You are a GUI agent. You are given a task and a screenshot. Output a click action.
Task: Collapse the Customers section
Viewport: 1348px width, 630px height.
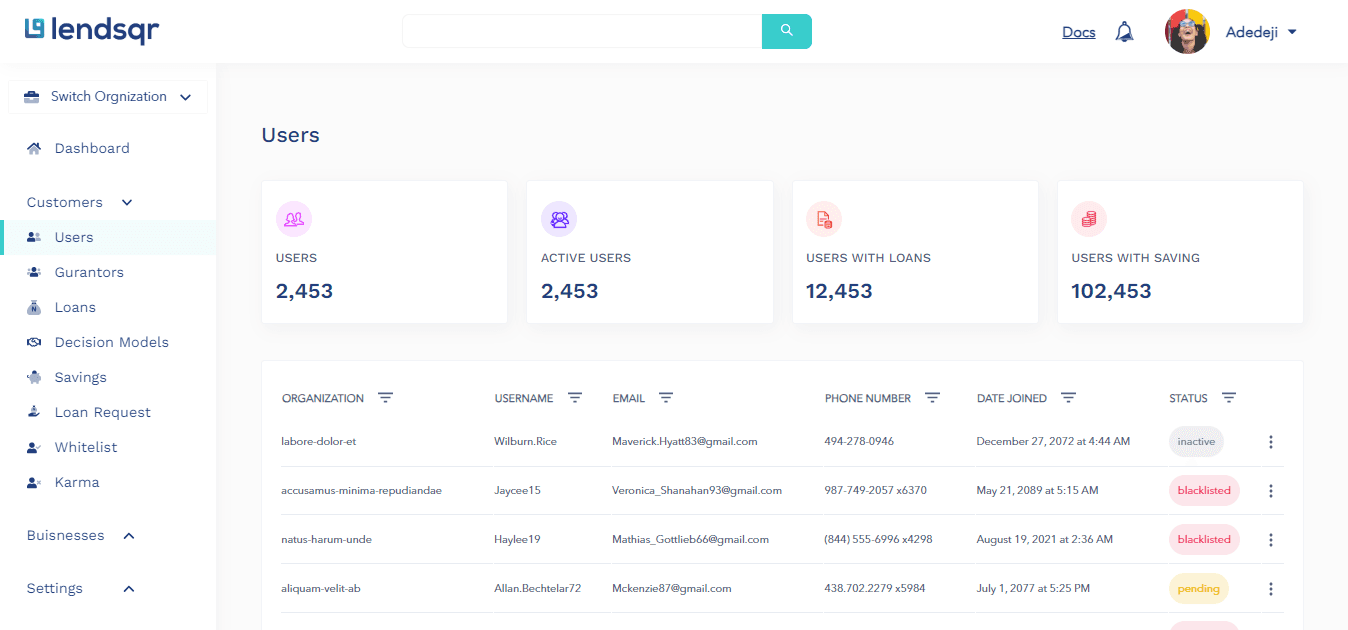[x=127, y=202]
